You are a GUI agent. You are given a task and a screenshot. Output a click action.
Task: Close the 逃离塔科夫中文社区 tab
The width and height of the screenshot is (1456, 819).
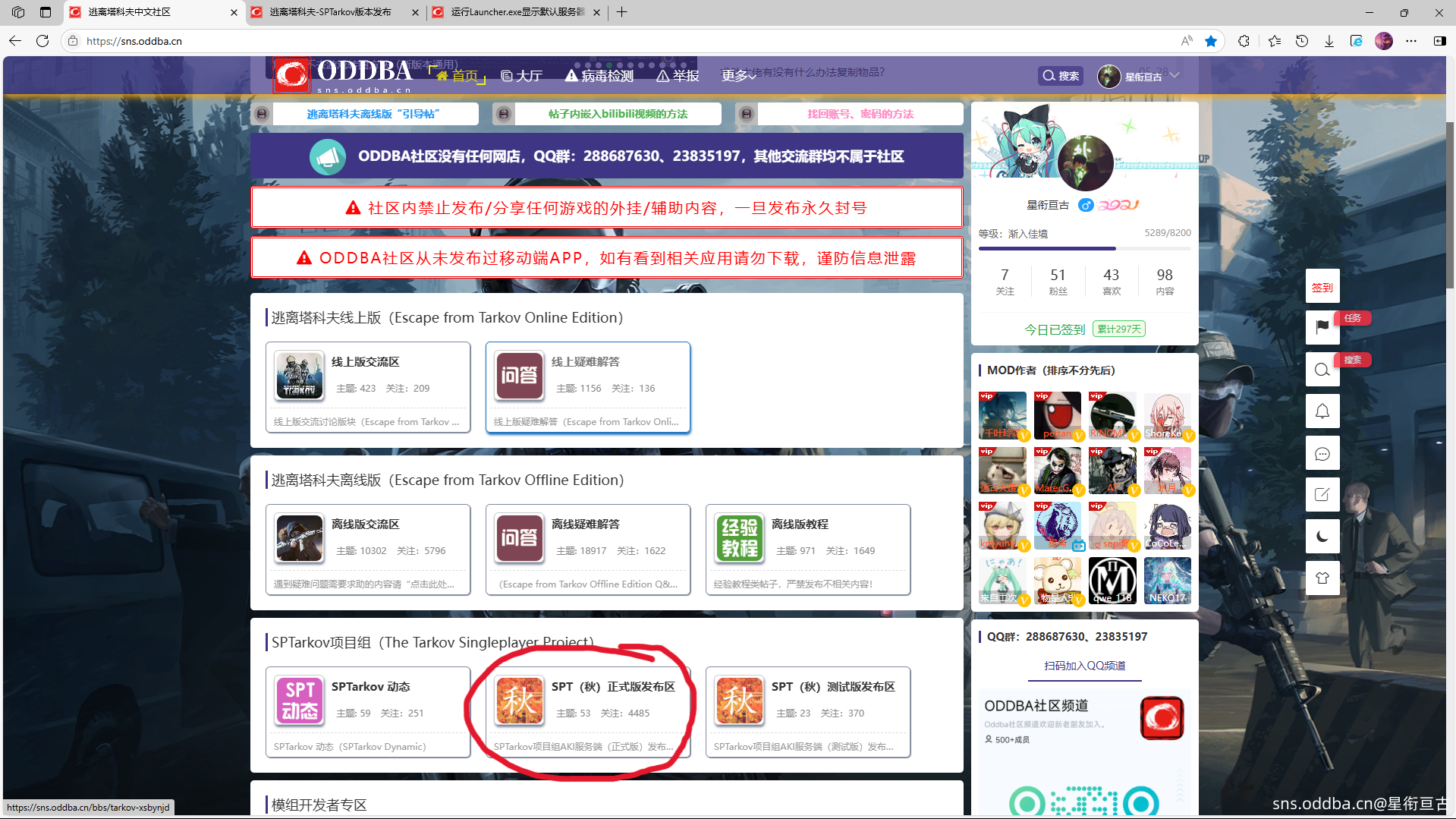[234, 12]
